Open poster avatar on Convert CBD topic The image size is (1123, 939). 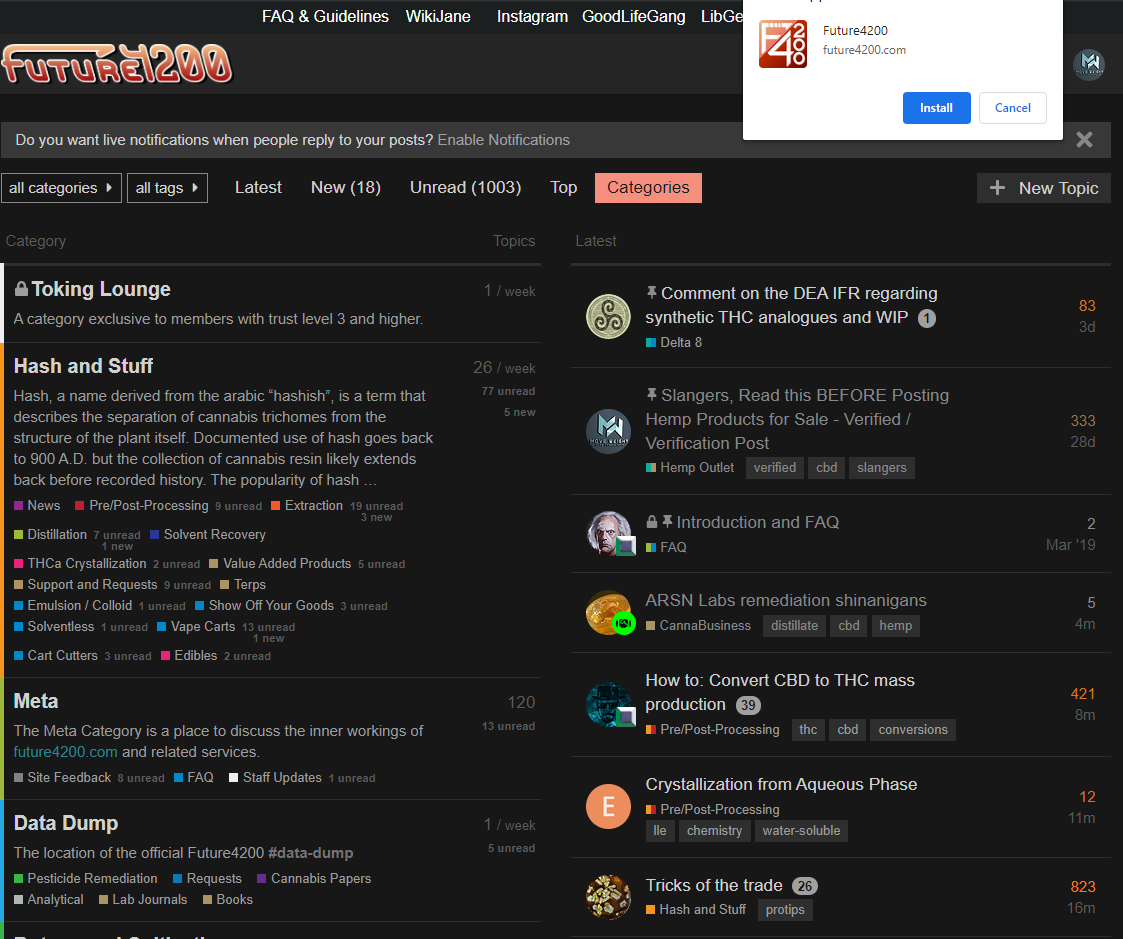pyautogui.click(x=608, y=704)
